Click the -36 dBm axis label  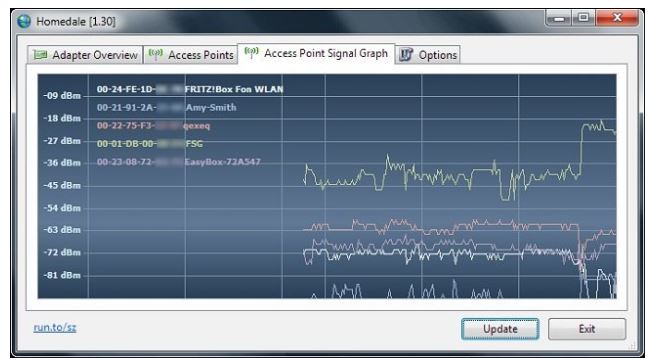[x=62, y=163]
